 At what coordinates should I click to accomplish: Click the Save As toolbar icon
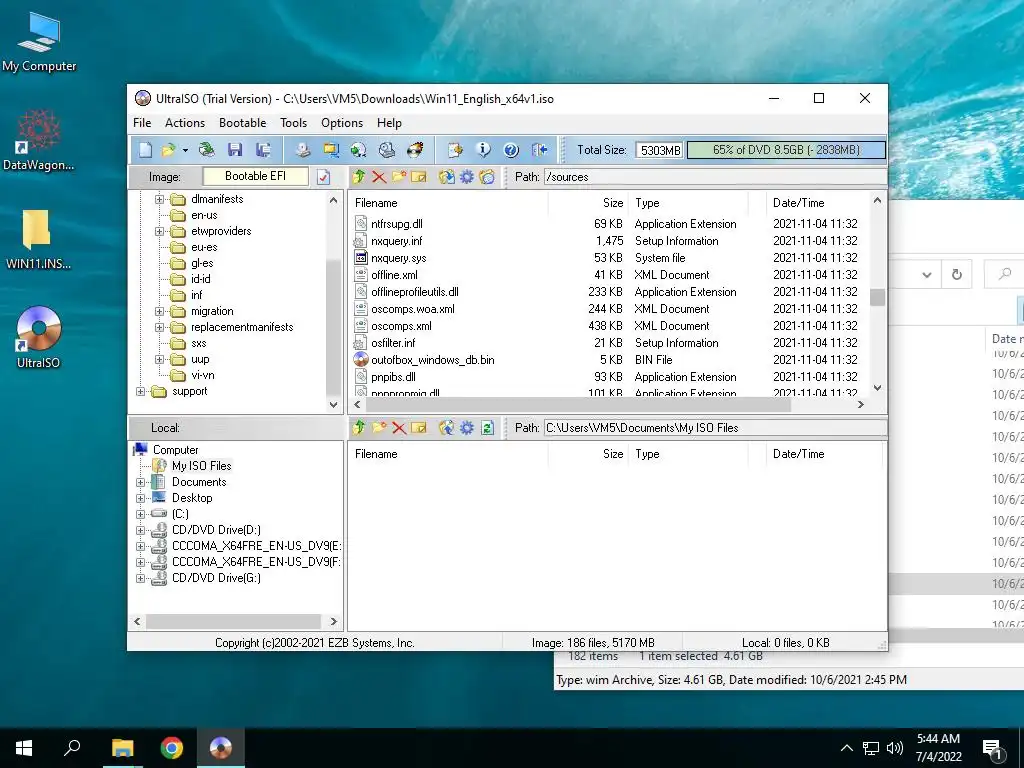click(x=263, y=150)
